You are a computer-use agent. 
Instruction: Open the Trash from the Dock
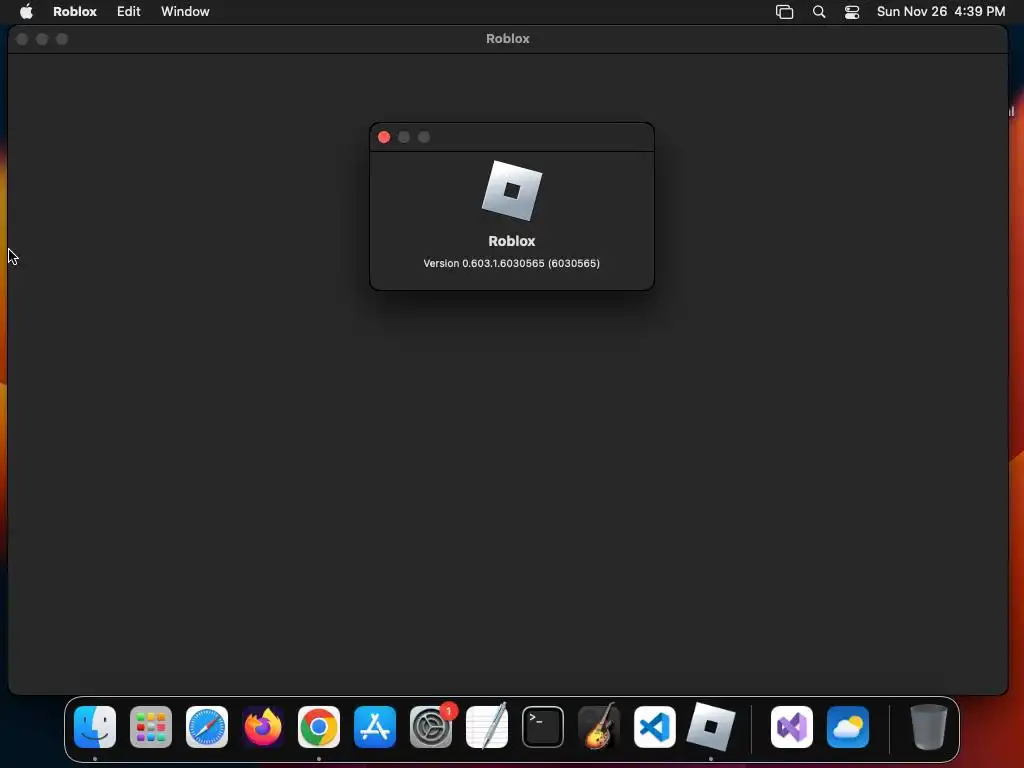pos(929,727)
